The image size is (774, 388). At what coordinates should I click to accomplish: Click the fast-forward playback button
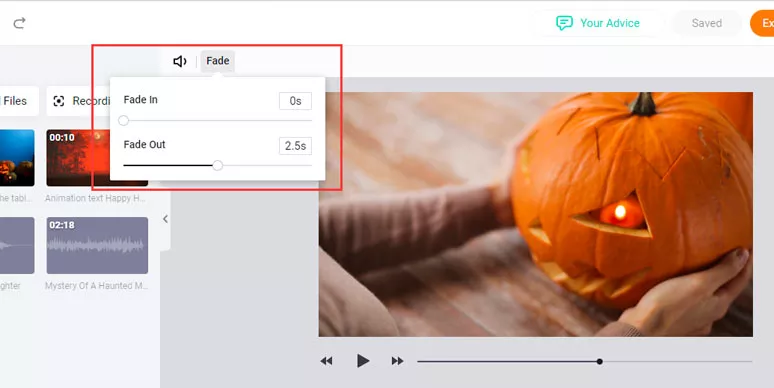pos(397,361)
